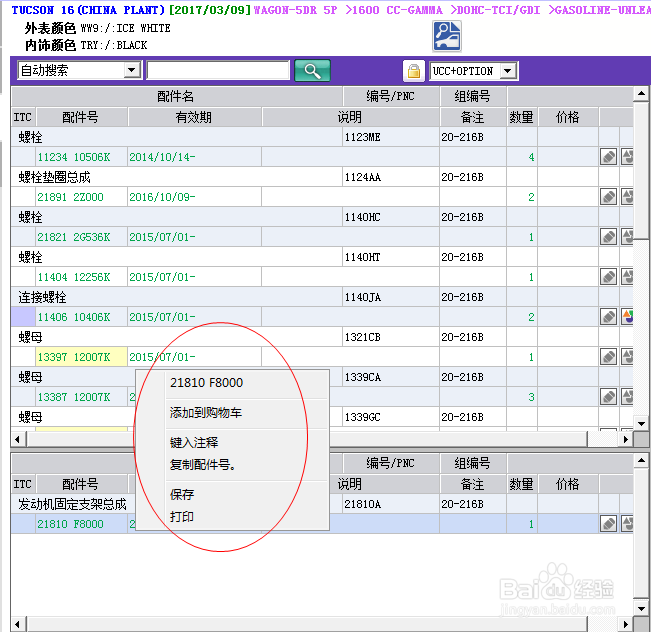Select 螺栓垫圈总成 row

pos(176,177)
